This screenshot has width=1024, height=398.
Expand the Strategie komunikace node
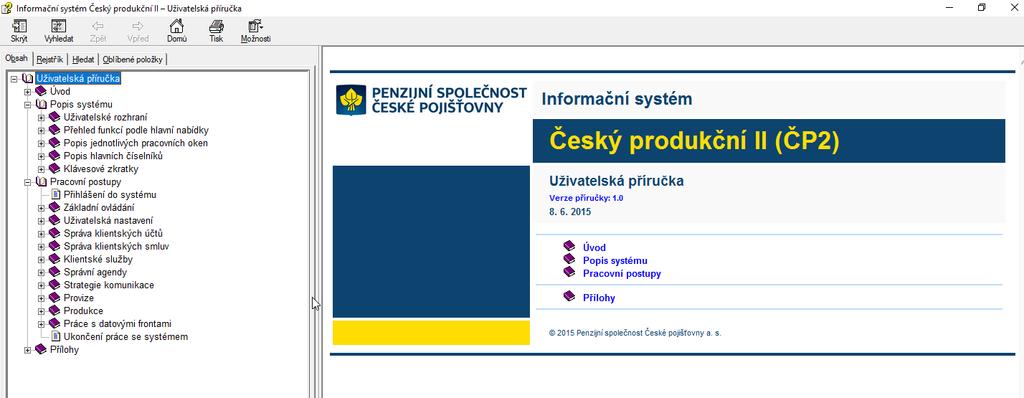[x=41, y=286]
